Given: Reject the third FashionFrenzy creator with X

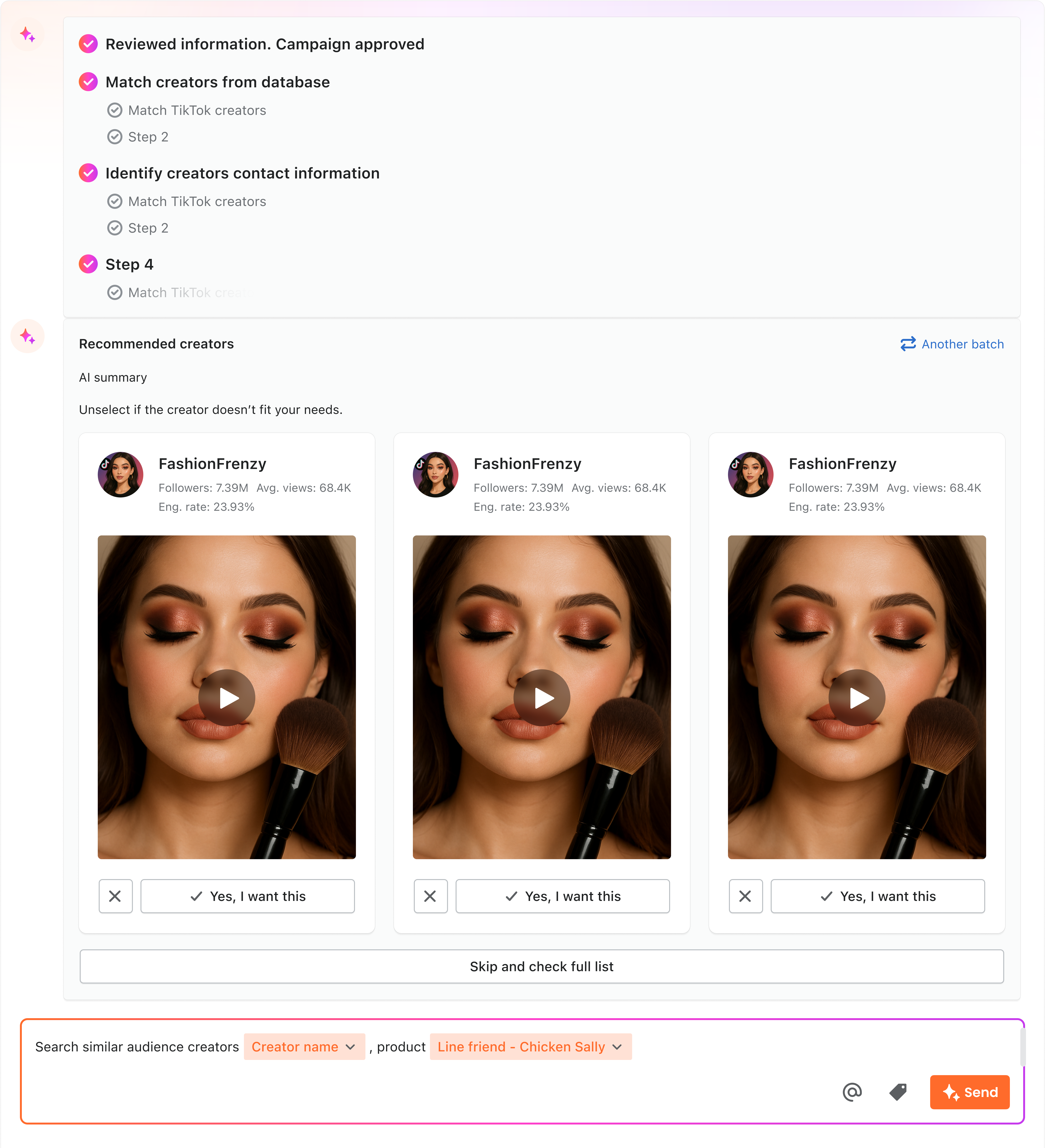Looking at the screenshot, I should [x=746, y=896].
